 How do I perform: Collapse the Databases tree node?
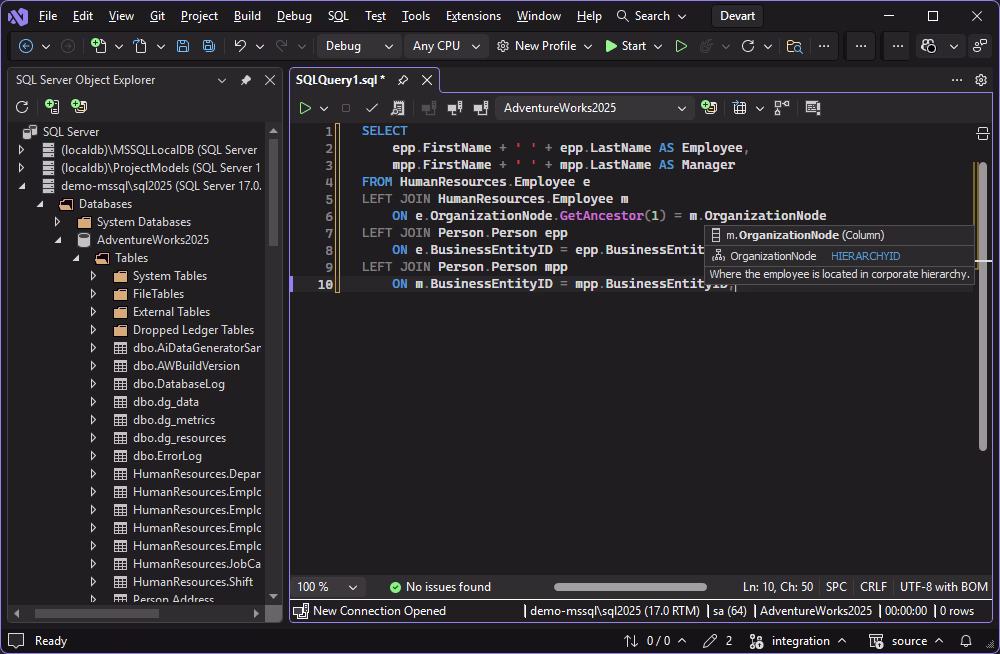coord(40,204)
